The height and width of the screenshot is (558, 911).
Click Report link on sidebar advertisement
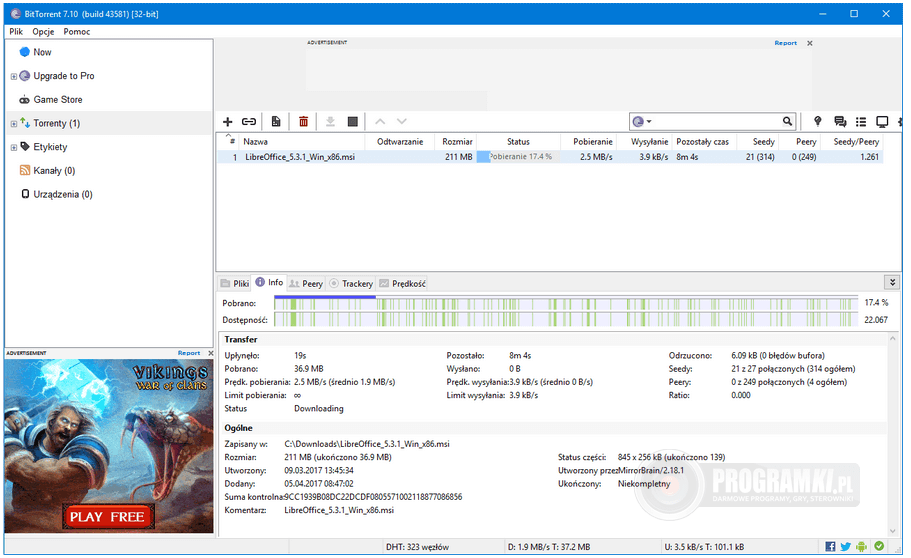point(189,353)
